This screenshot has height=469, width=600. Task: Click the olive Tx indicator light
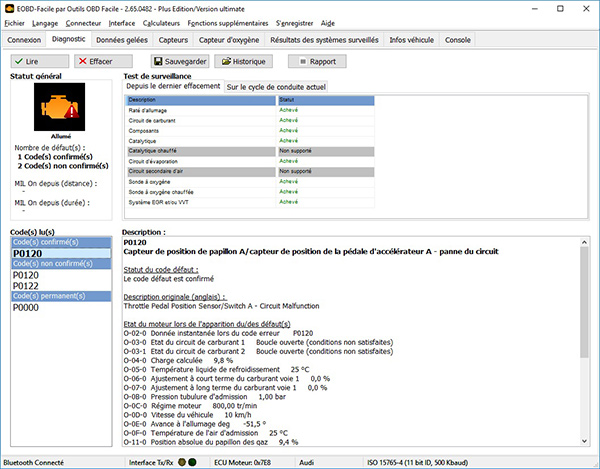(182, 462)
